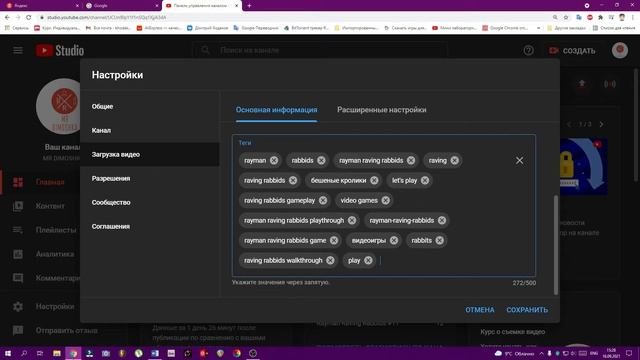Open the notifications center in taskbar

(x=629, y=353)
